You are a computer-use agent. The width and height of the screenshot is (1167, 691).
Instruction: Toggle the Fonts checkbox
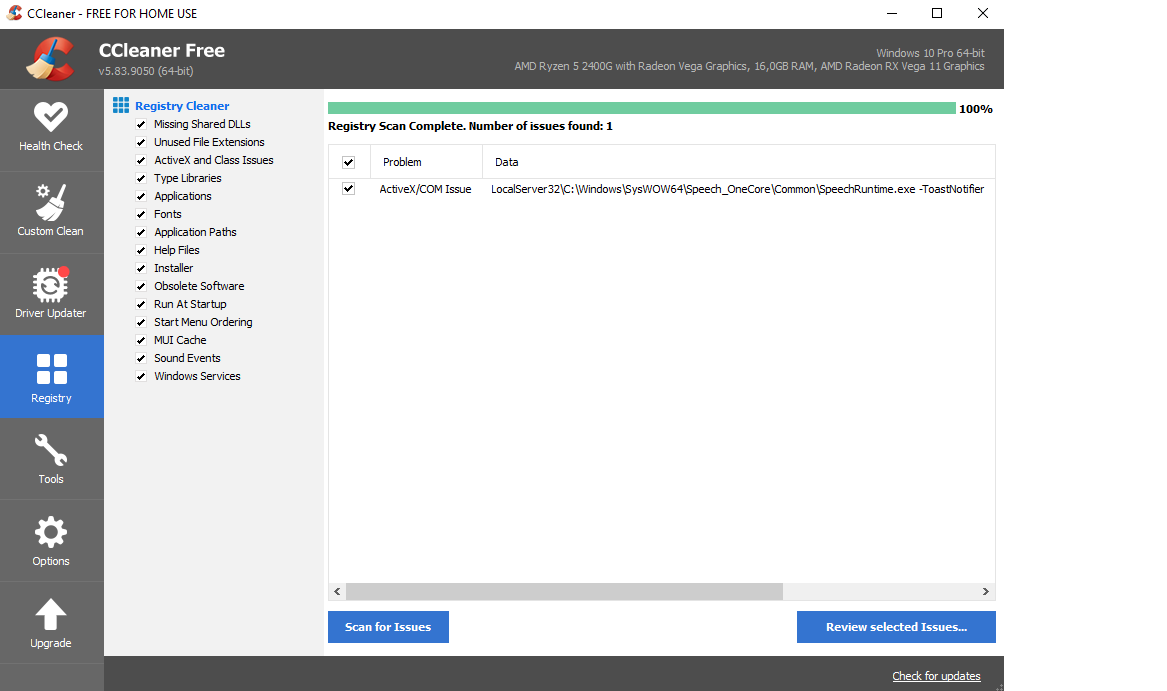tap(141, 214)
